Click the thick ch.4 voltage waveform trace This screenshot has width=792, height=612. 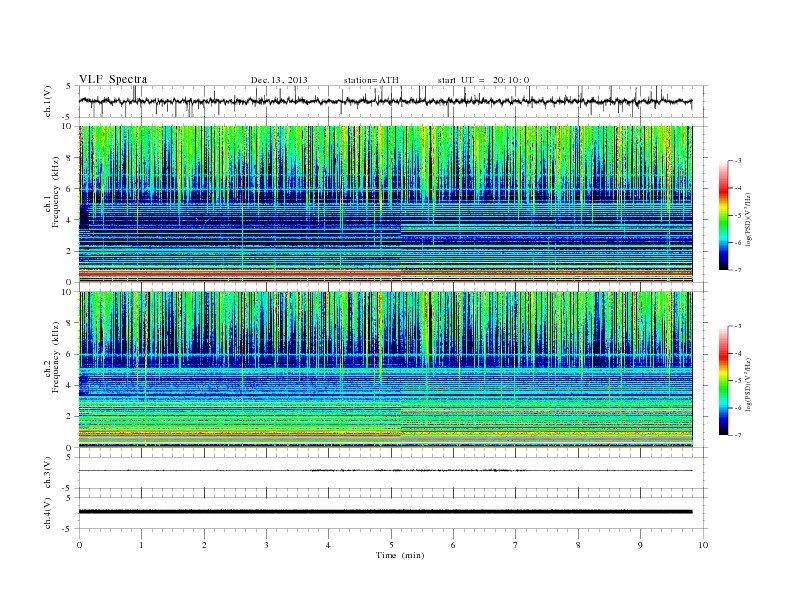click(x=385, y=512)
